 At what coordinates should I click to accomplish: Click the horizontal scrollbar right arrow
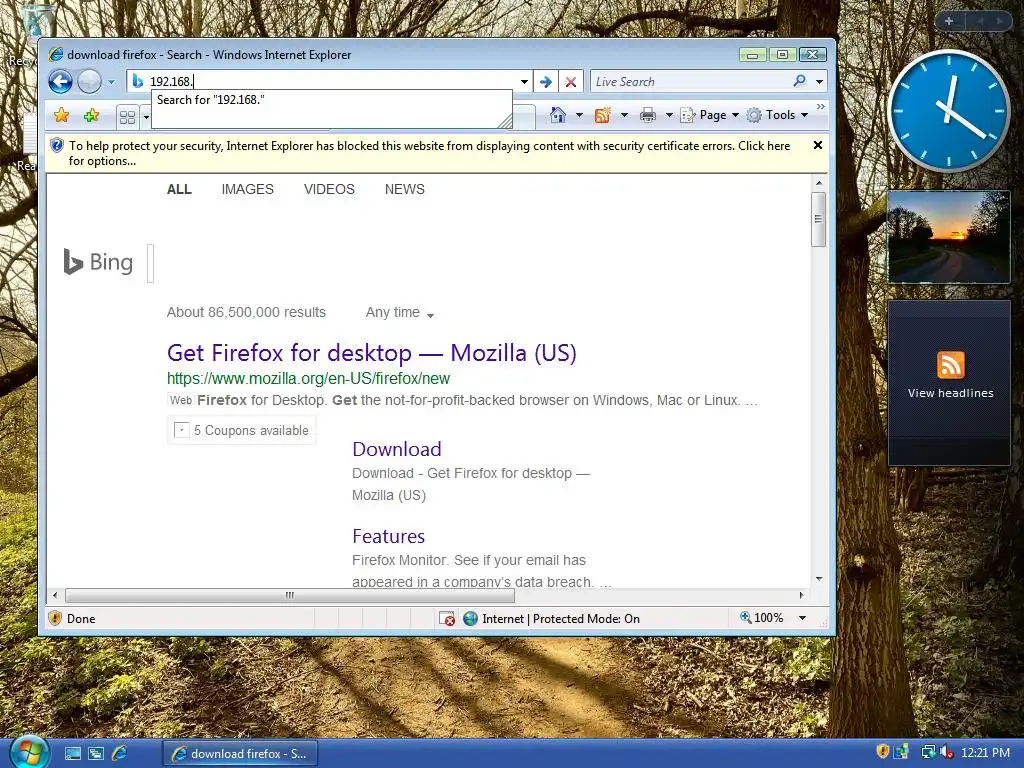pyautogui.click(x=801, y=596)
